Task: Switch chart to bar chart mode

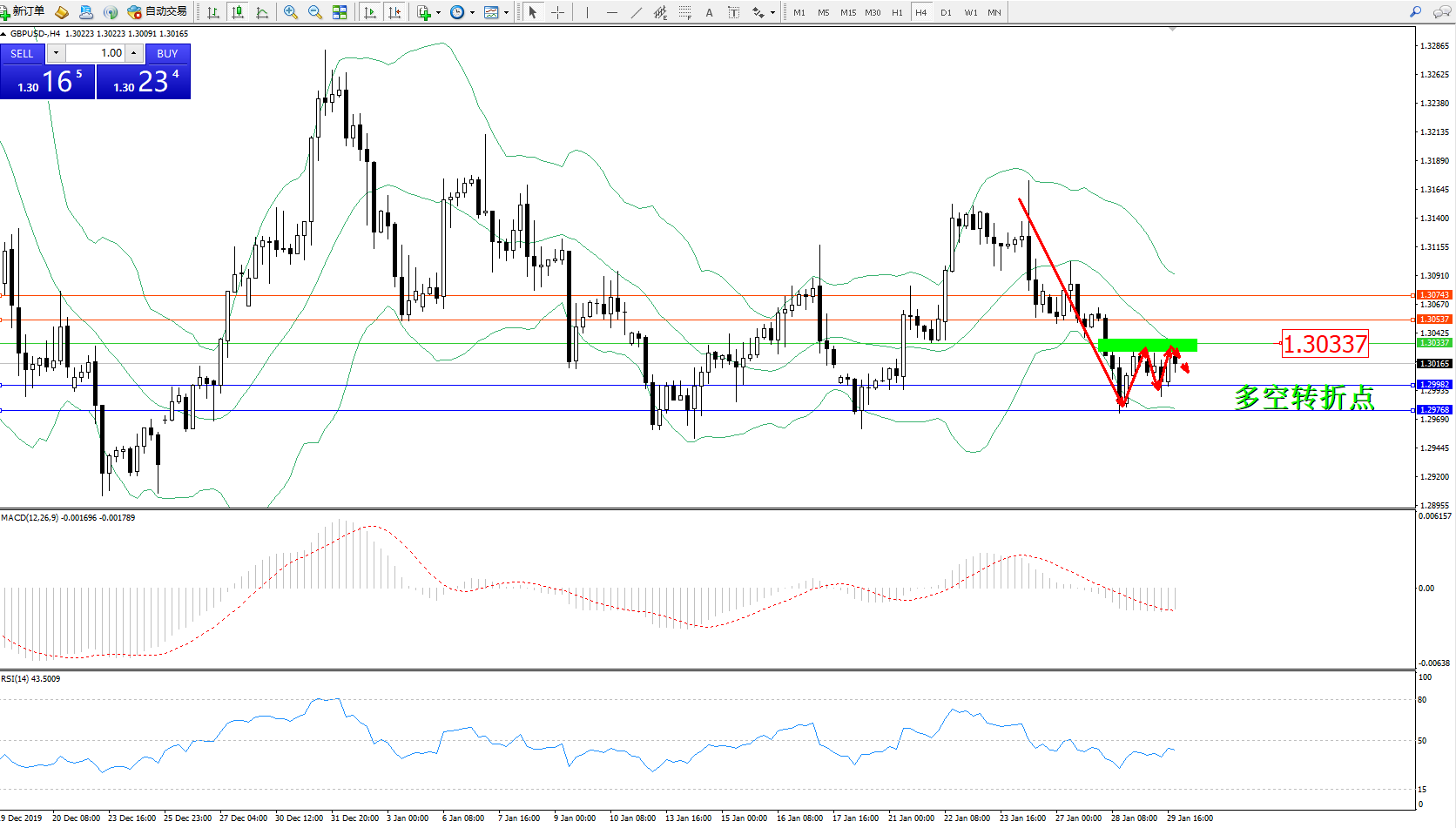Action: pyautogui.click(x=213, y=12)
